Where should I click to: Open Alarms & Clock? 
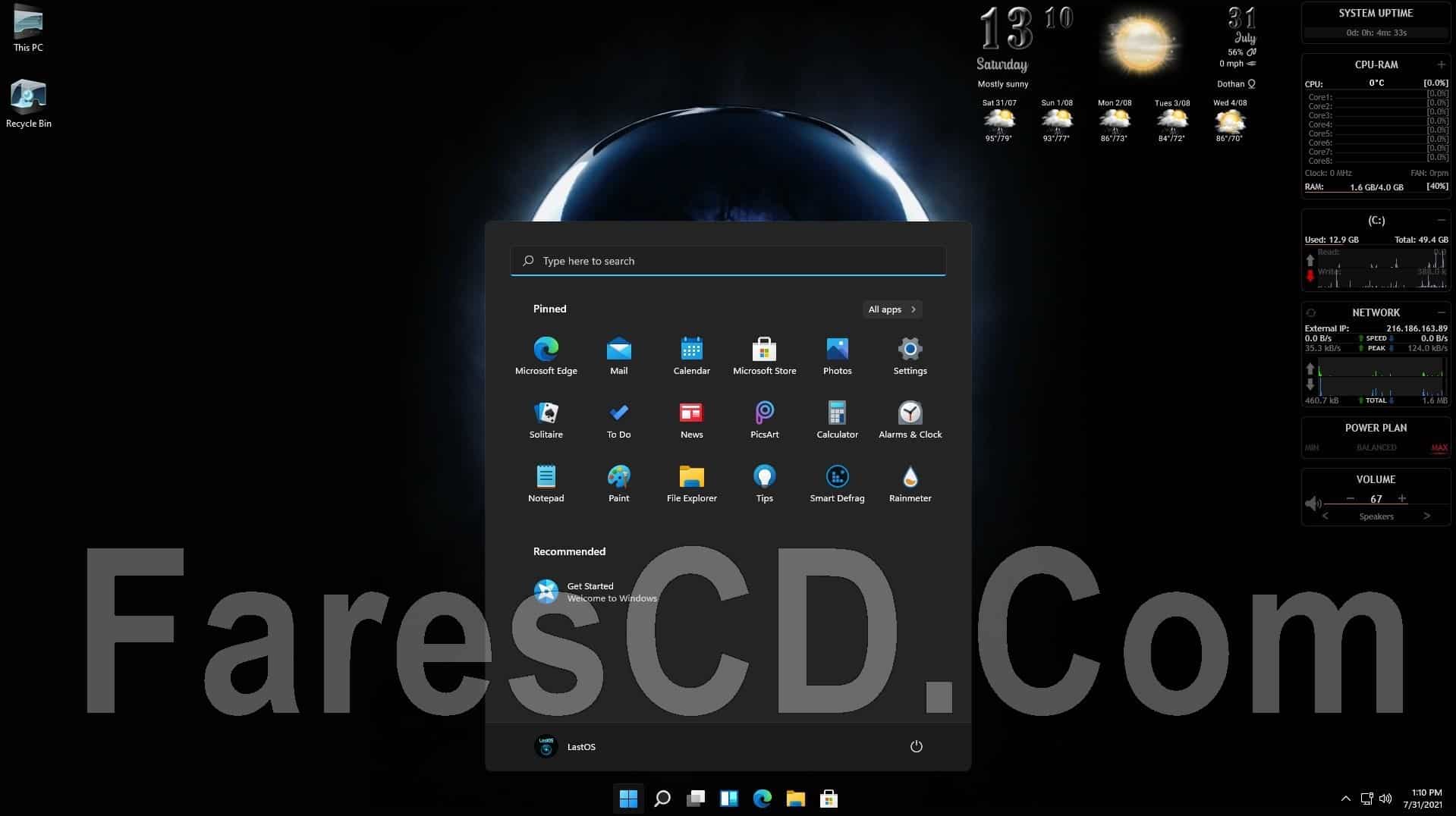point(910,419)
